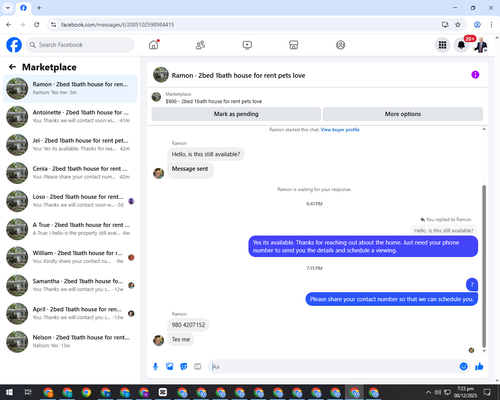The height and width of the screenshot is (400, 500).
Task: Open the Facebook menu grid icon
Action: [x=442, y=45]
